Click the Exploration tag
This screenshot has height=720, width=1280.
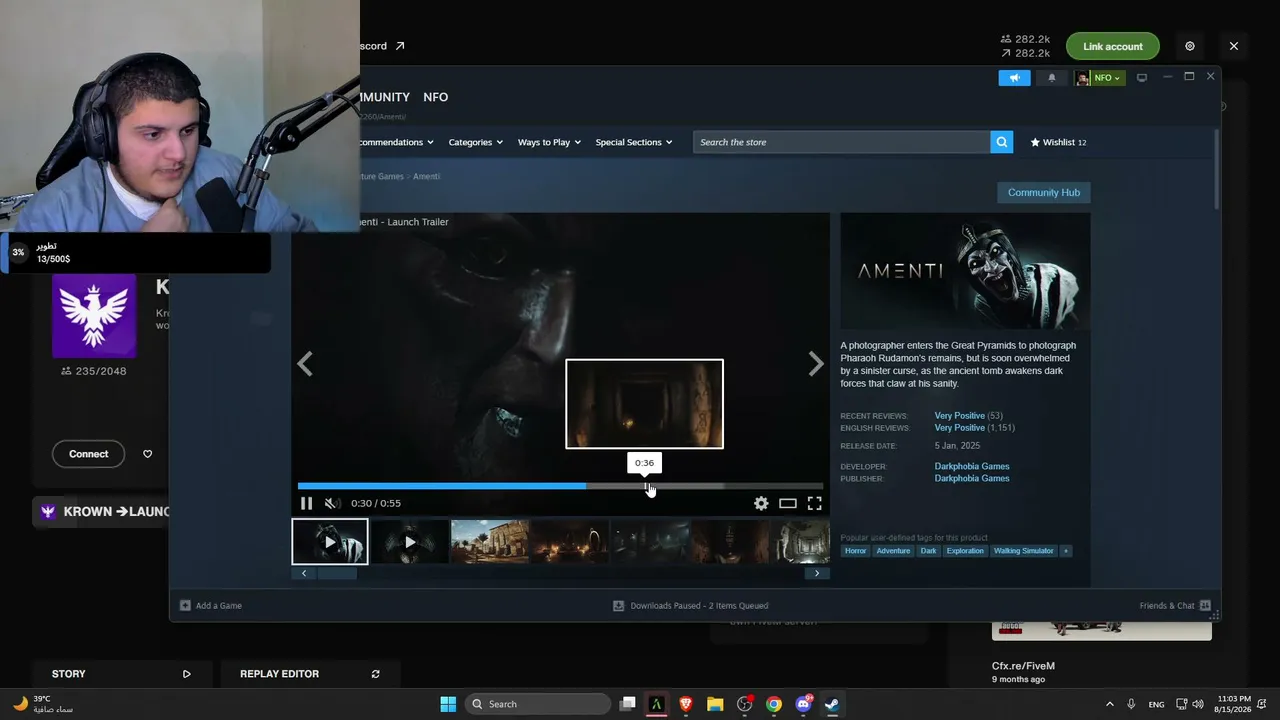965,551
